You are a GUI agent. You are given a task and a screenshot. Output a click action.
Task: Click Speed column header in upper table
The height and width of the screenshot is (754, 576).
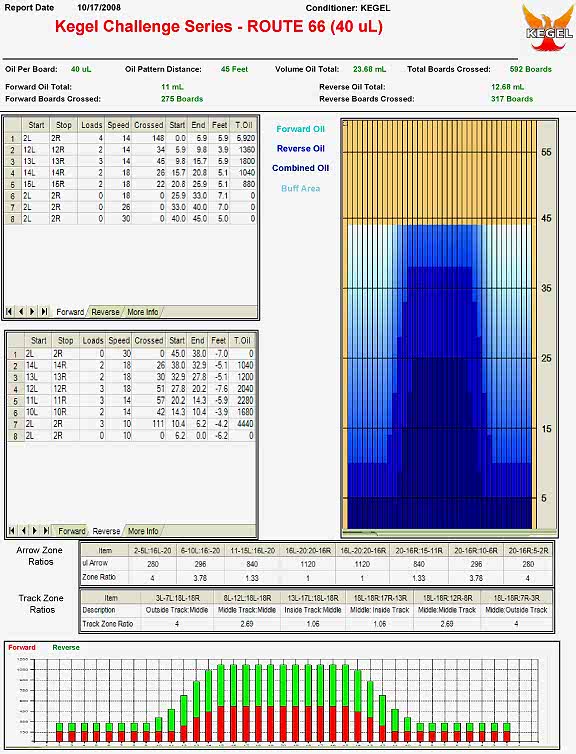click(118, 125)
